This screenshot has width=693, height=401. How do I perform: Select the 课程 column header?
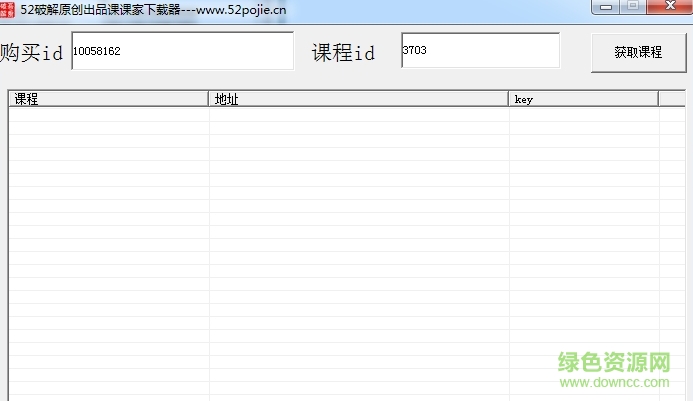[108, 99]
